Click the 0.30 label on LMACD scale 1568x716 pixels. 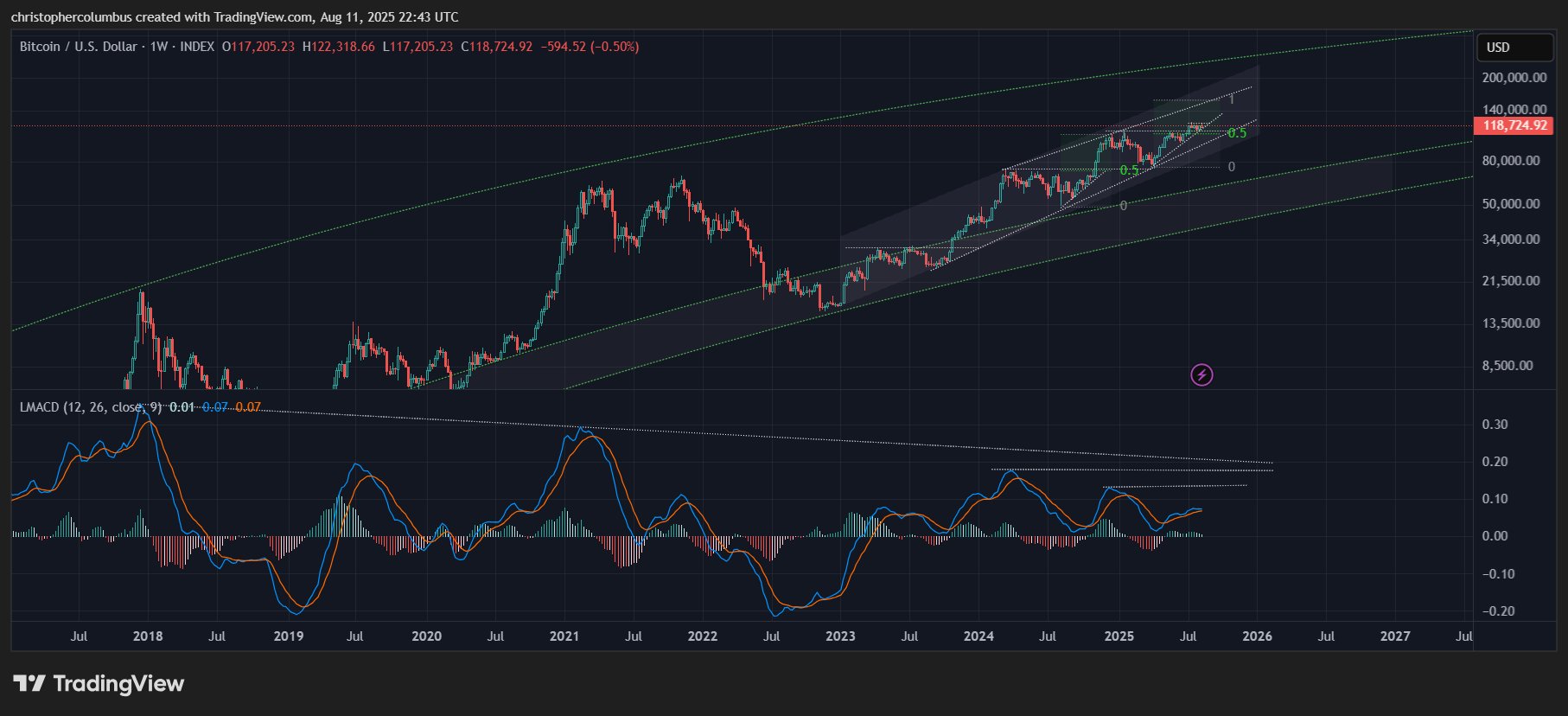pos(1495,425)
